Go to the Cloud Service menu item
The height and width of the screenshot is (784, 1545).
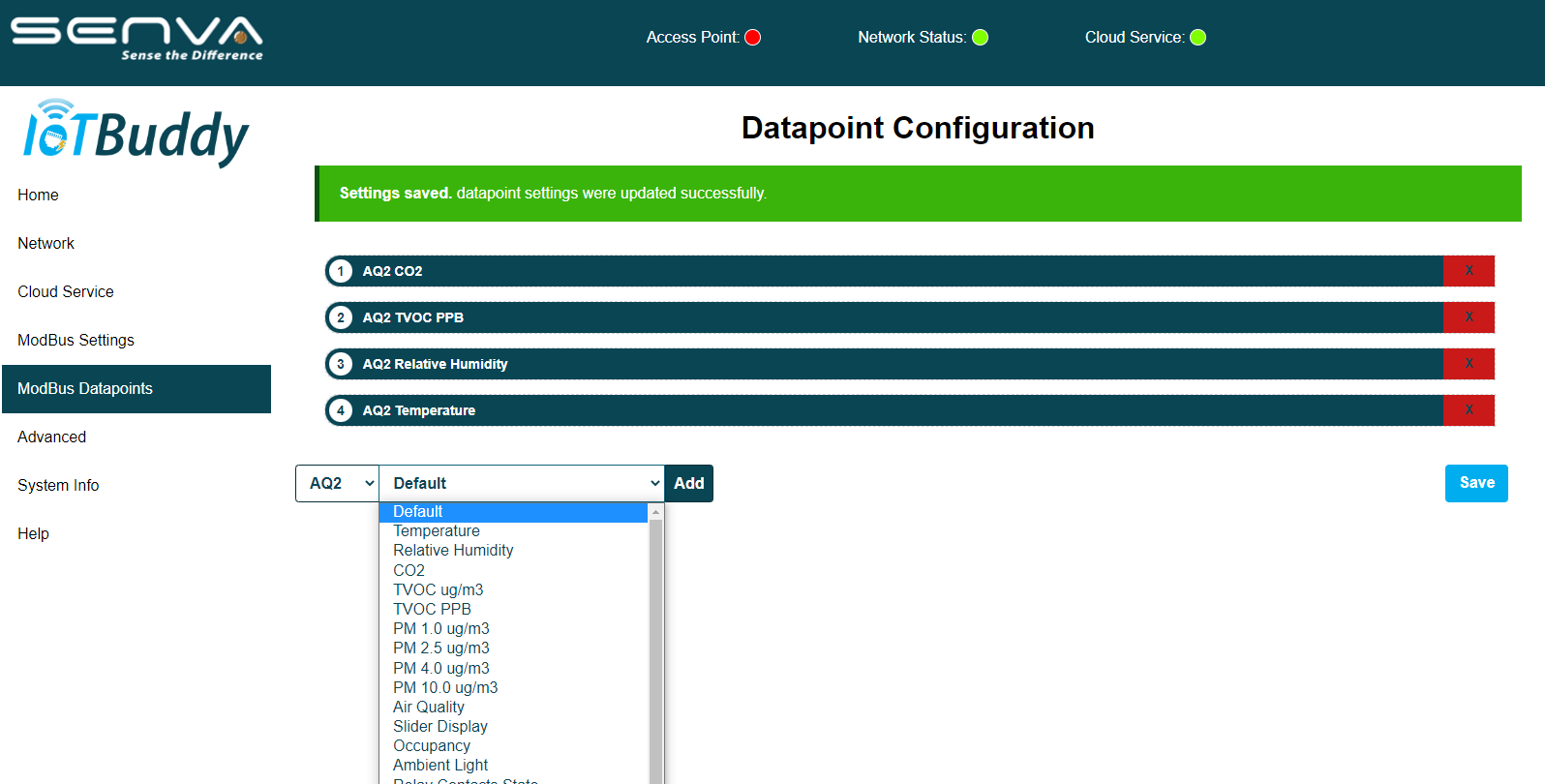click(x=66, y=292)
